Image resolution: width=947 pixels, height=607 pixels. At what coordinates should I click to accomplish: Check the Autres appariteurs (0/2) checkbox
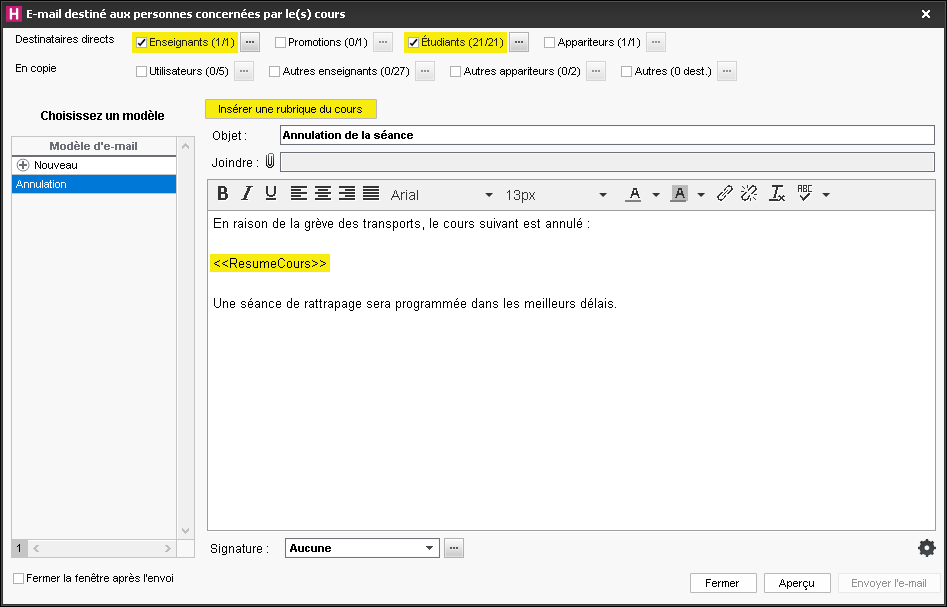click(456, 71)
